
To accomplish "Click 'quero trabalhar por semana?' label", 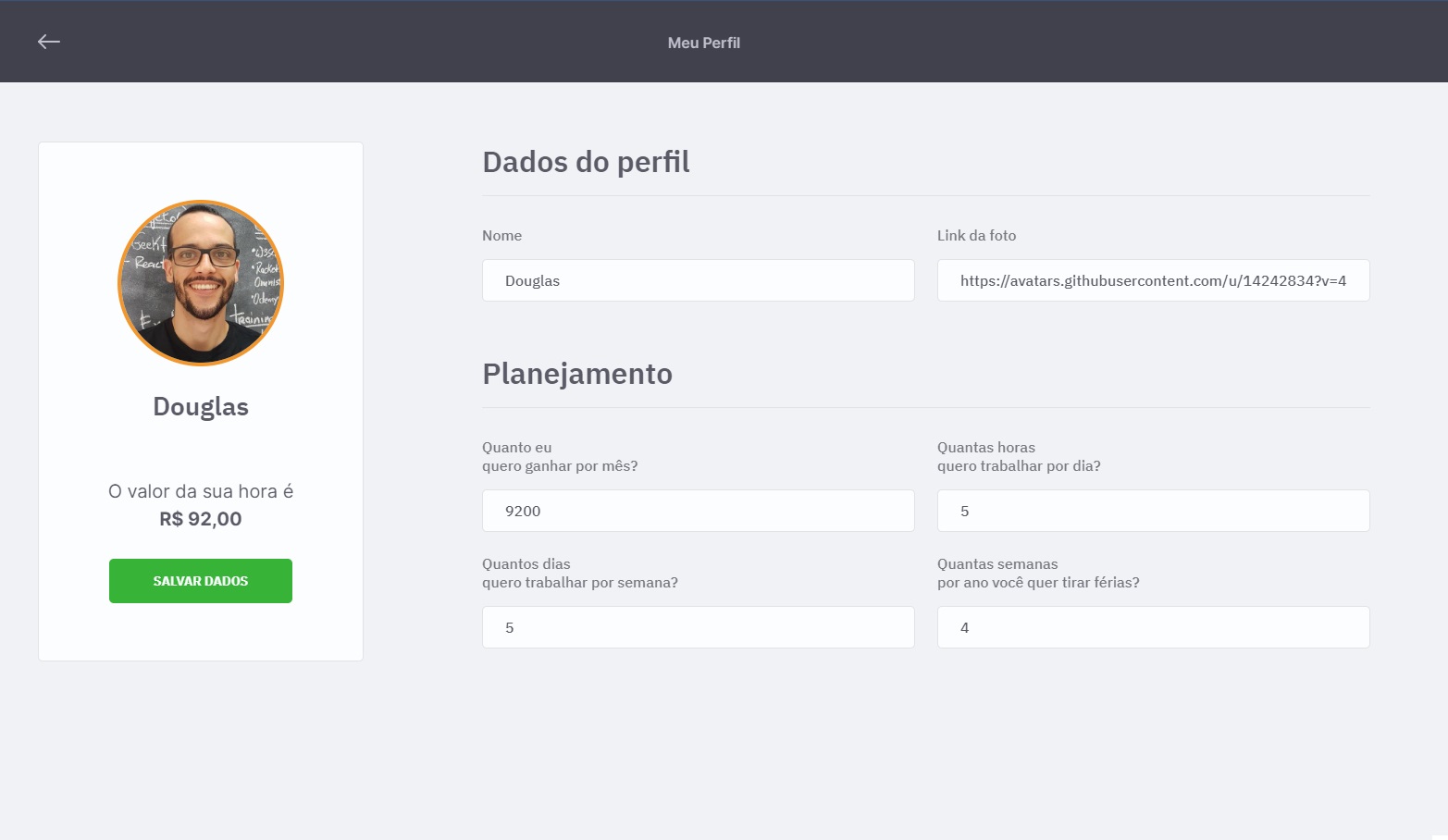I will point(580,583).
